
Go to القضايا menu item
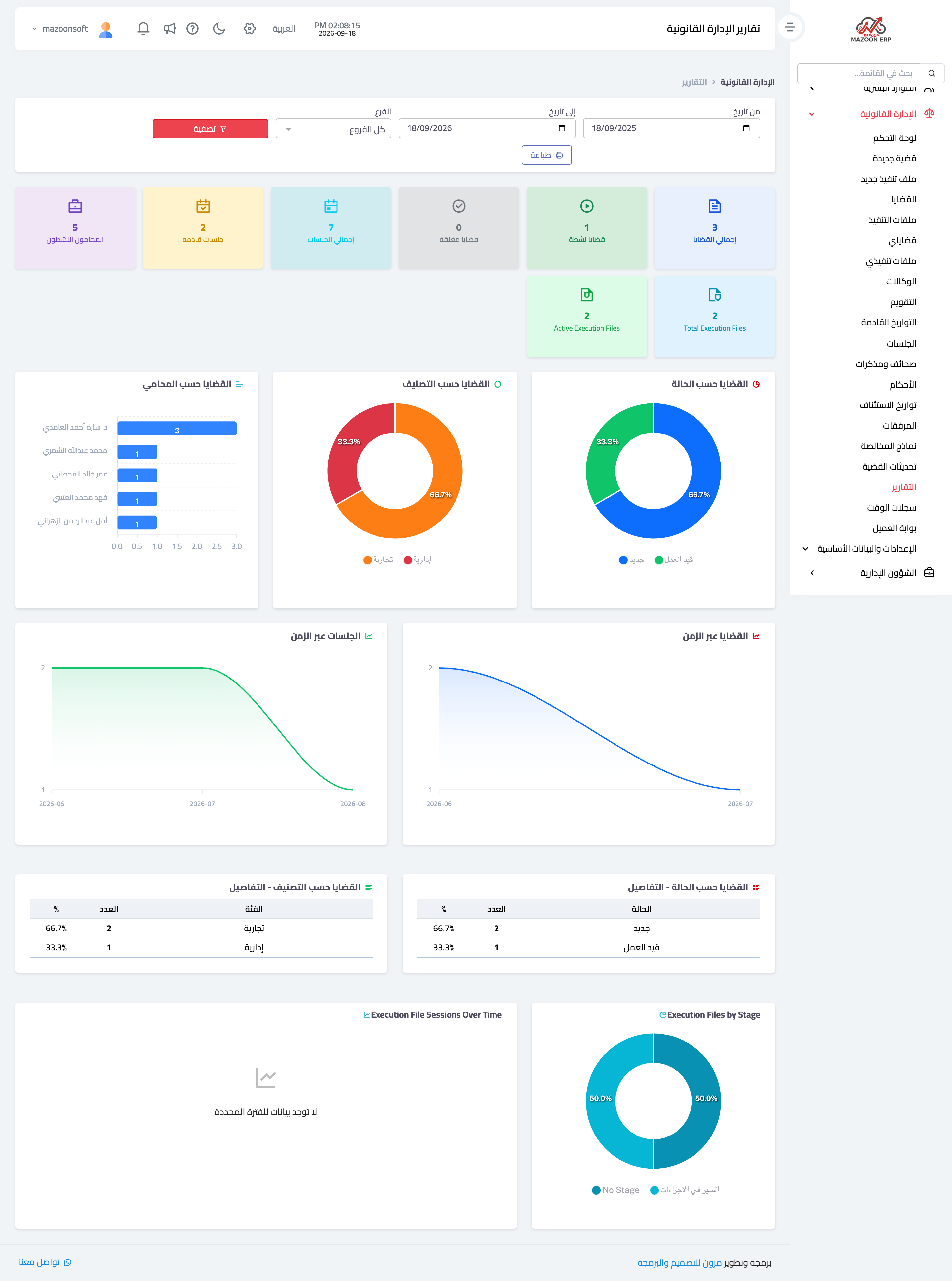[x=904, y=199]
